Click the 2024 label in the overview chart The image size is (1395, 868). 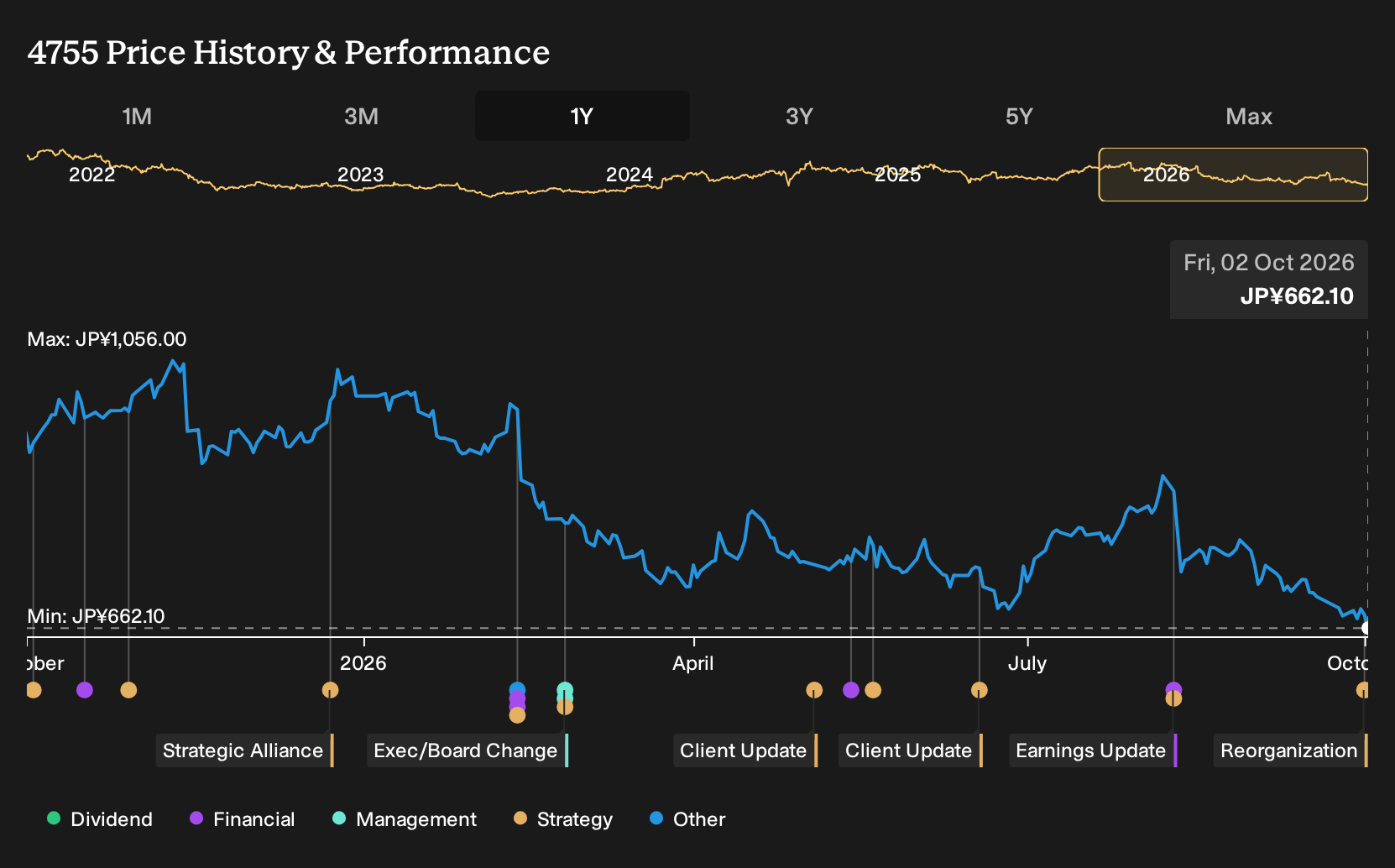[630, 175]
